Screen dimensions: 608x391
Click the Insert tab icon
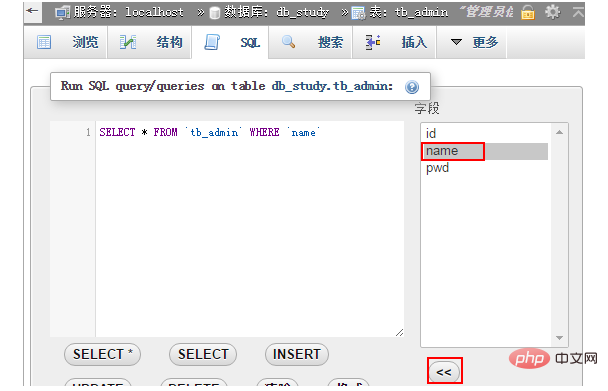373,42
